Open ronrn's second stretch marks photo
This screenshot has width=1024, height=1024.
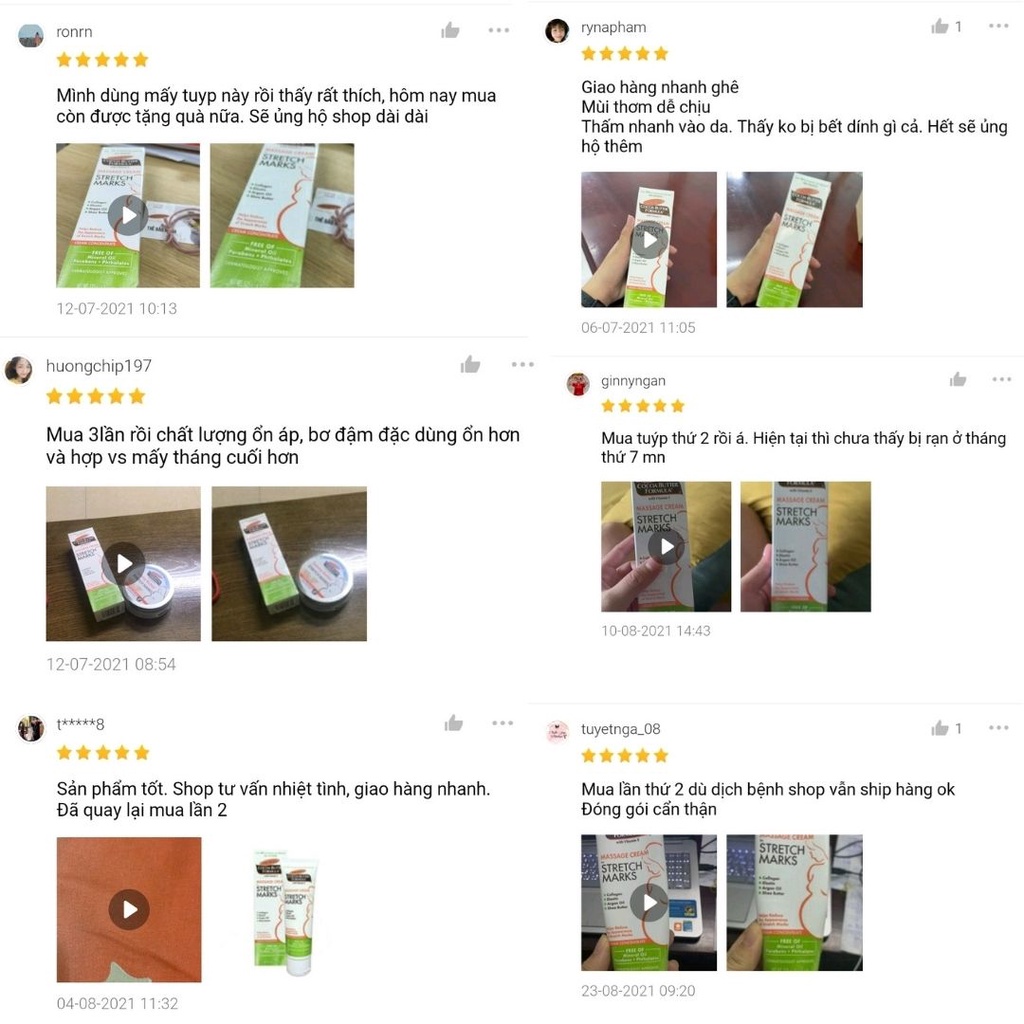pos(282,216)
